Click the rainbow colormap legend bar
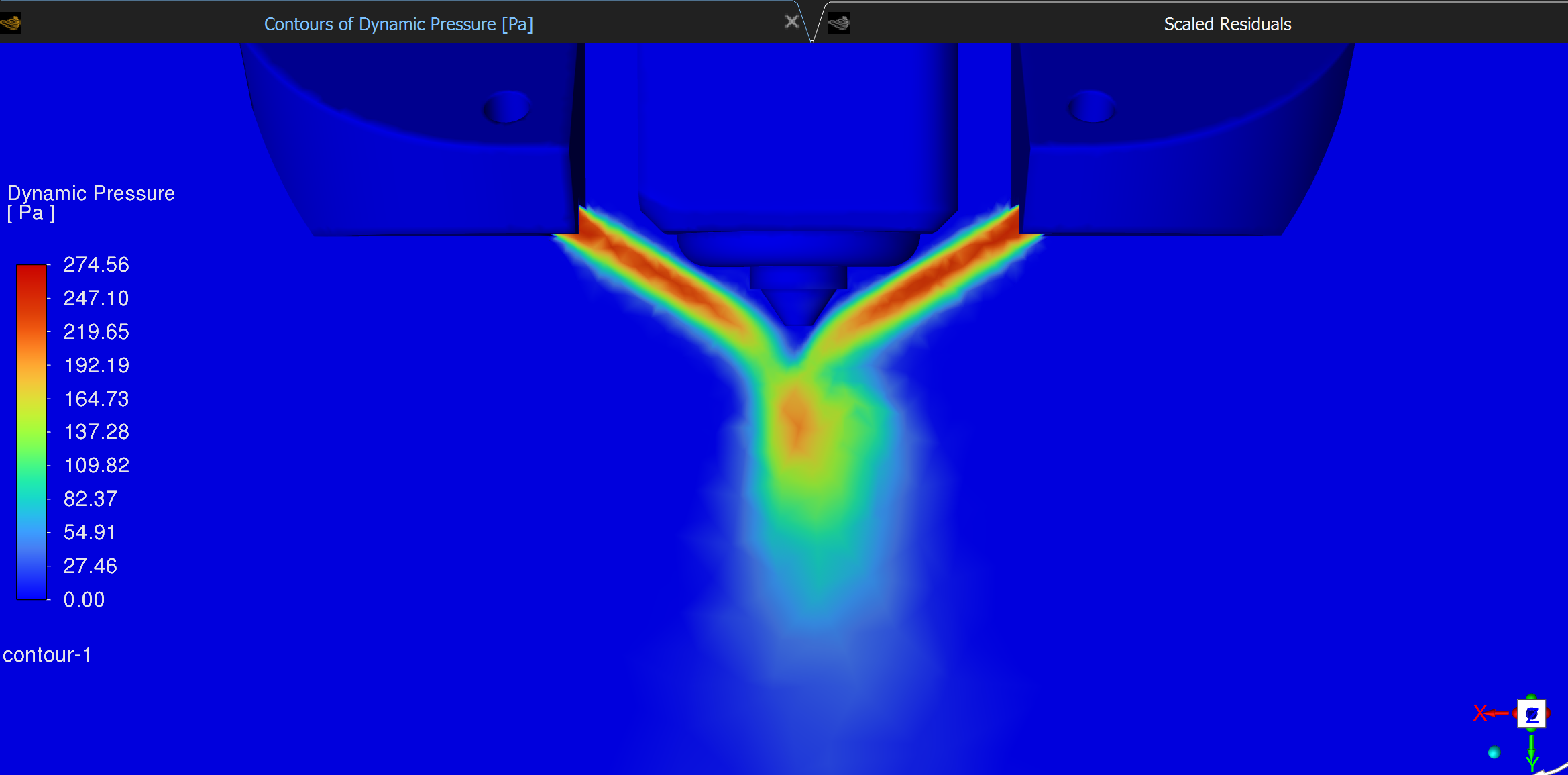The height and width of the screenshot is (775, 1568). click(x=32, y=431)
